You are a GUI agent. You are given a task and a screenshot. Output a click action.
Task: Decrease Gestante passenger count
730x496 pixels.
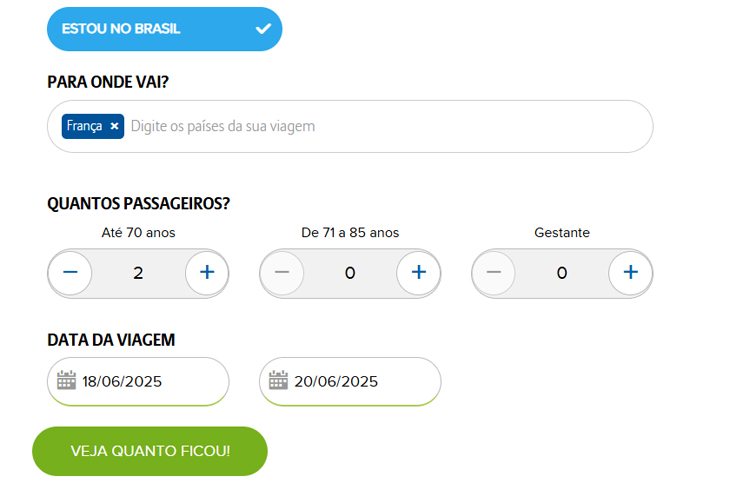pos(494,272)
